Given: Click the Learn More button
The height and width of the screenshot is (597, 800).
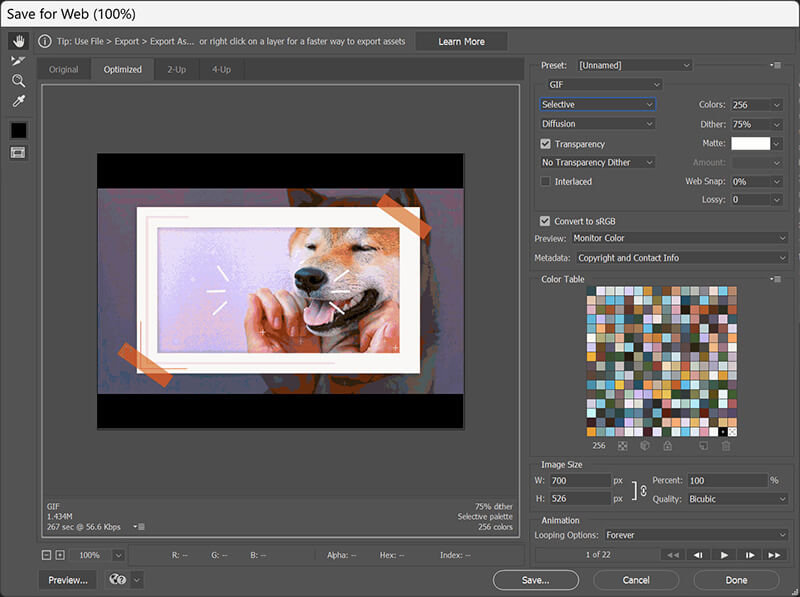Looking at the screenshot, I should click(461, 41).
